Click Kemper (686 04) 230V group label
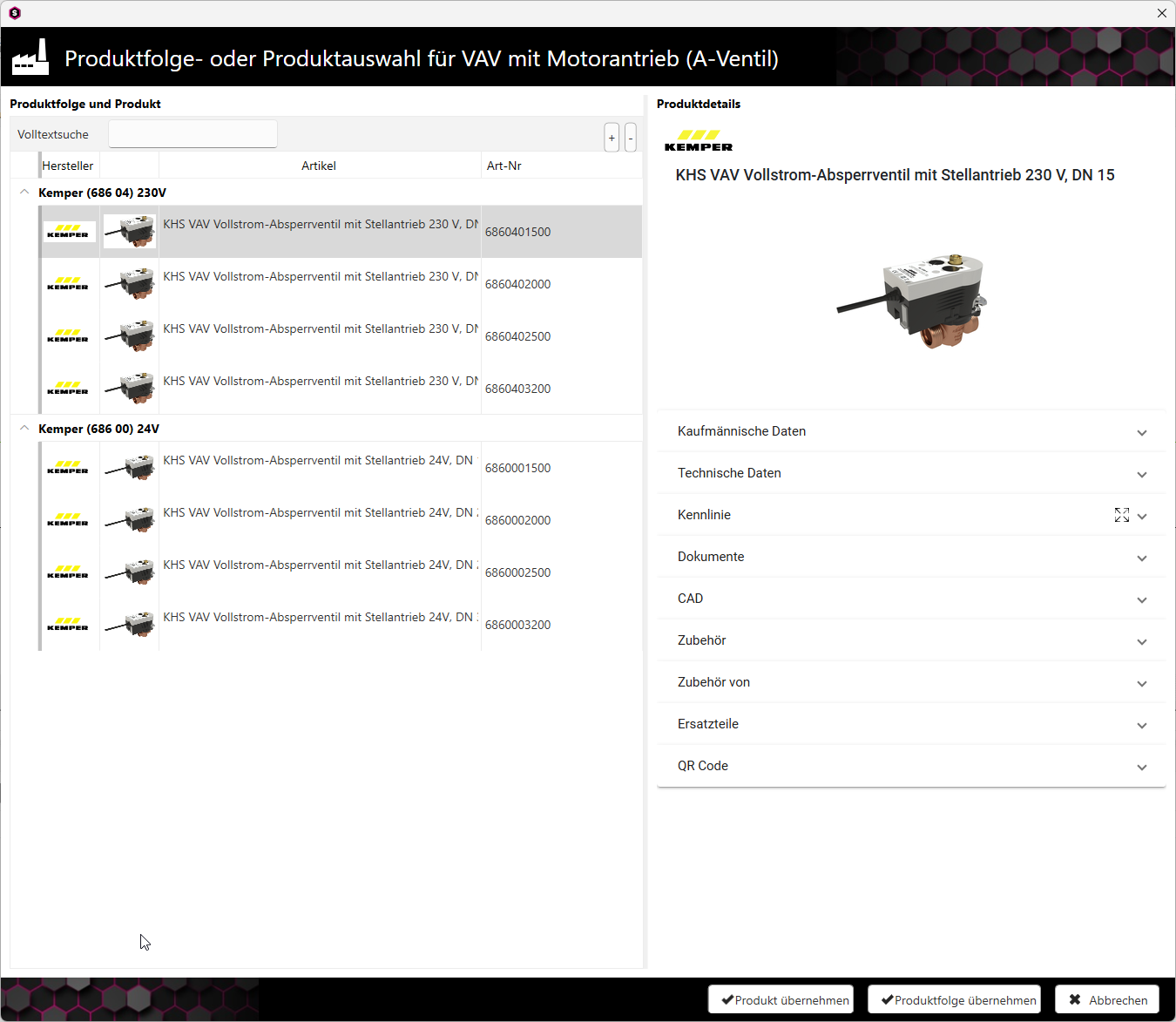This screenshot has width=1176, height=1022. click(x=102, y=193)
